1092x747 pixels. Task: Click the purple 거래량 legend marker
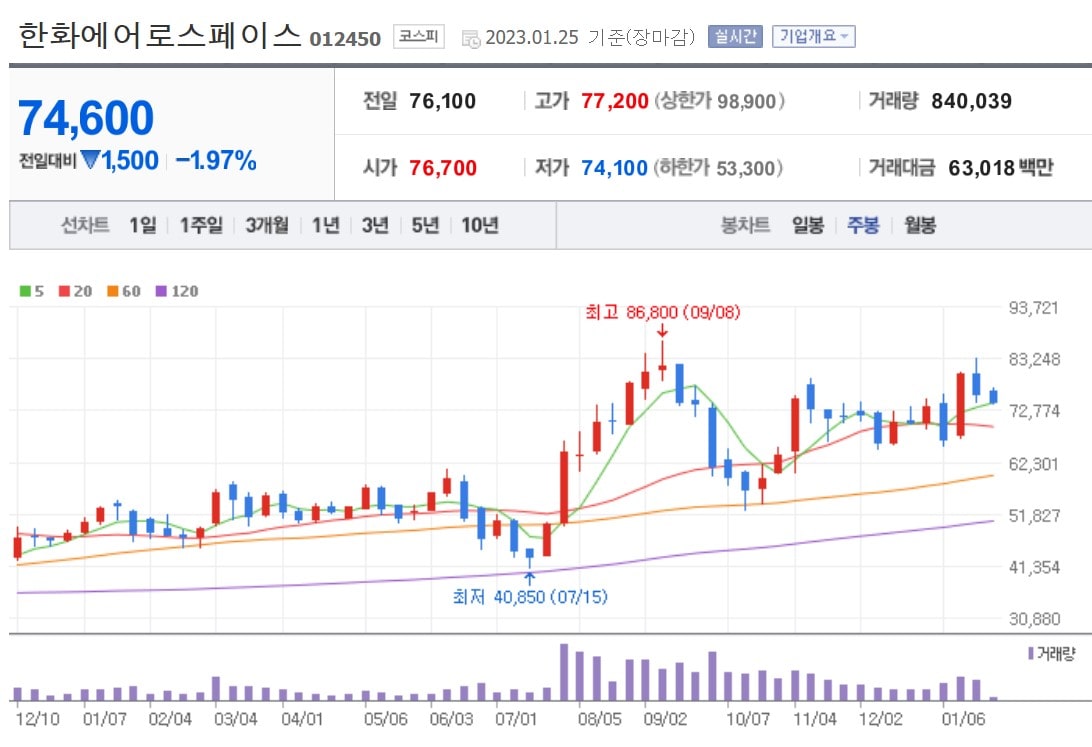click(x=1031, y=653)
